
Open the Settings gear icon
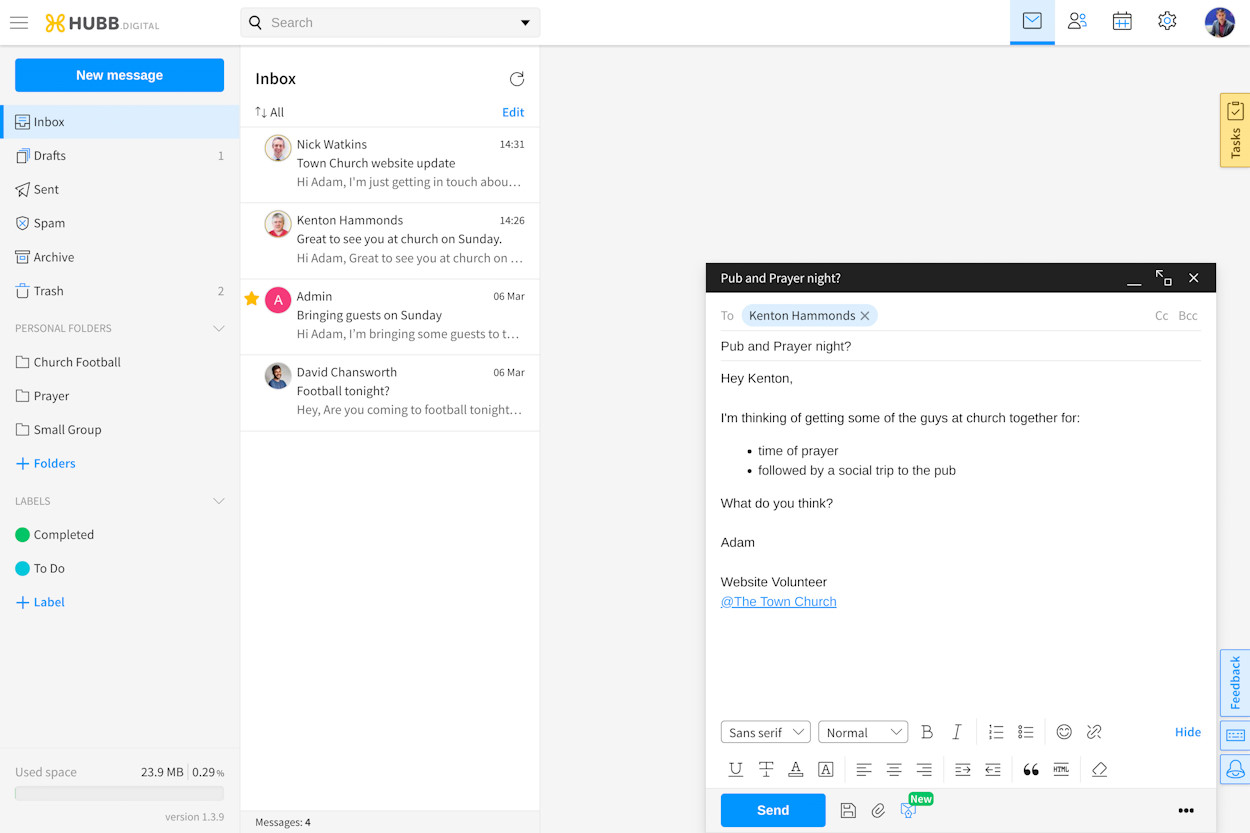[x=1166, y=20]
